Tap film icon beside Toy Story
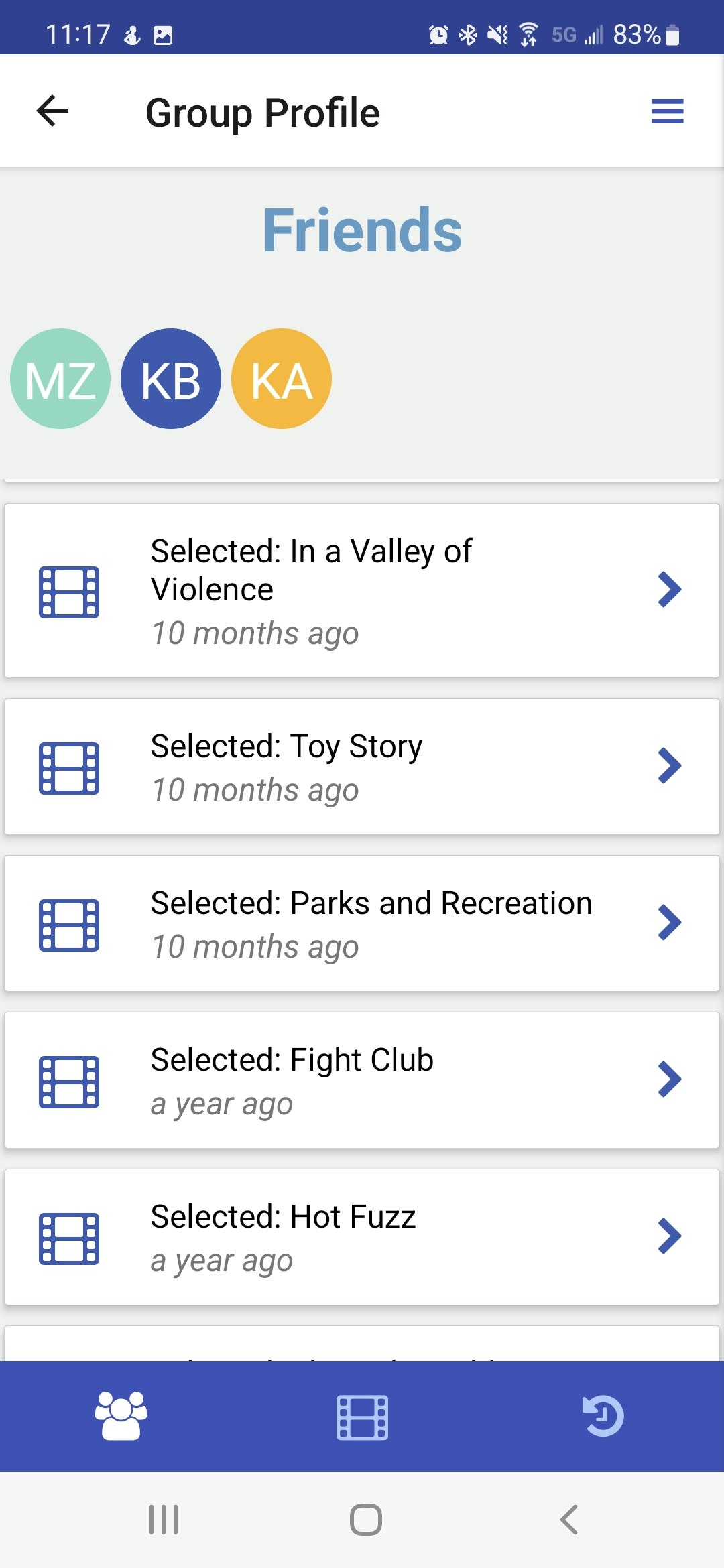 coord(69,768)
